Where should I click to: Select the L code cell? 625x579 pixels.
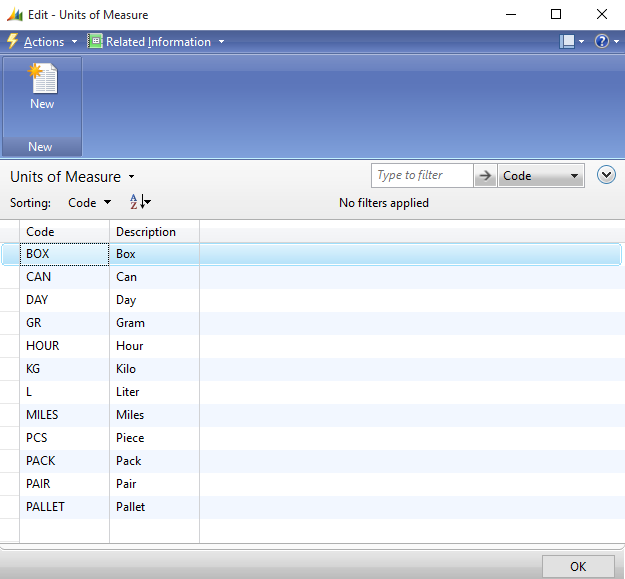click(65, 392)
